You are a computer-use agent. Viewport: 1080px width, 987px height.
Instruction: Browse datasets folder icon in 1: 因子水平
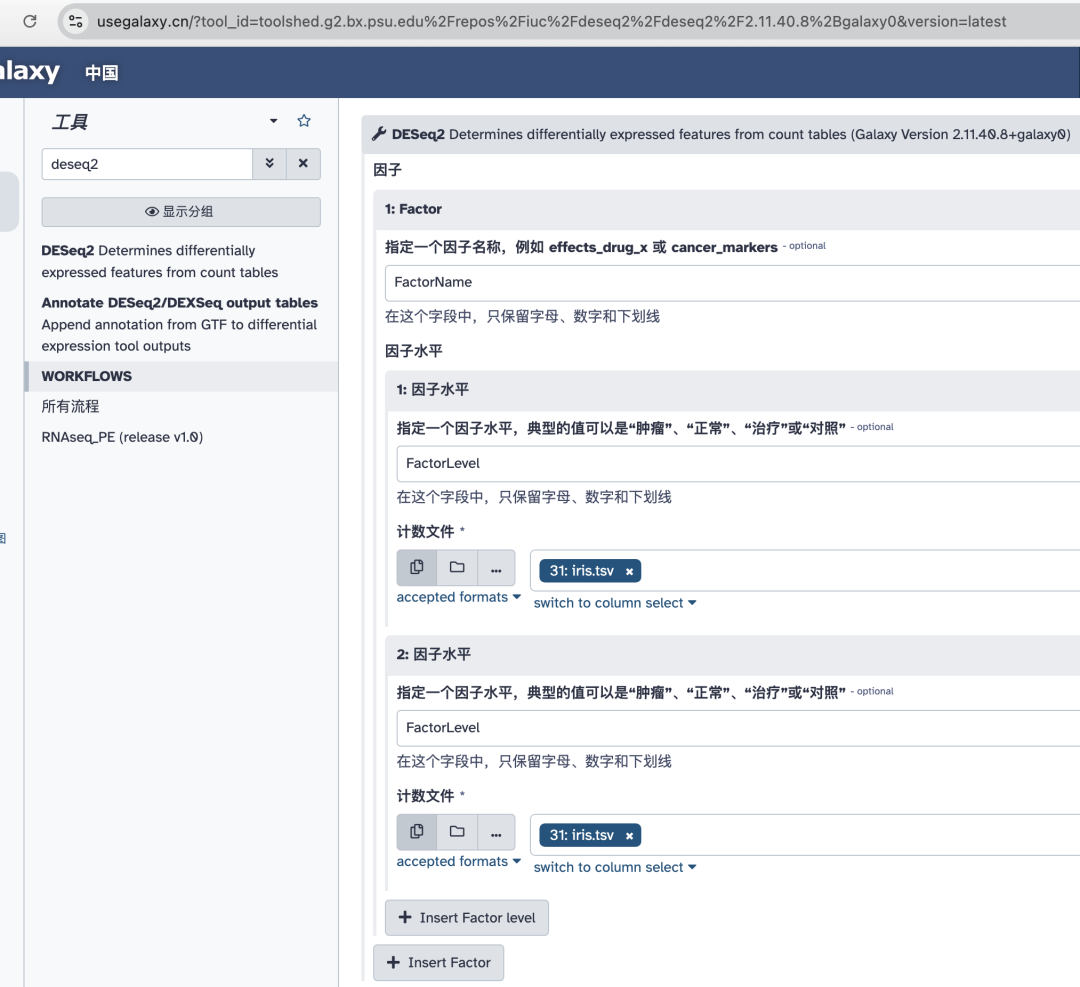(457, 568)
